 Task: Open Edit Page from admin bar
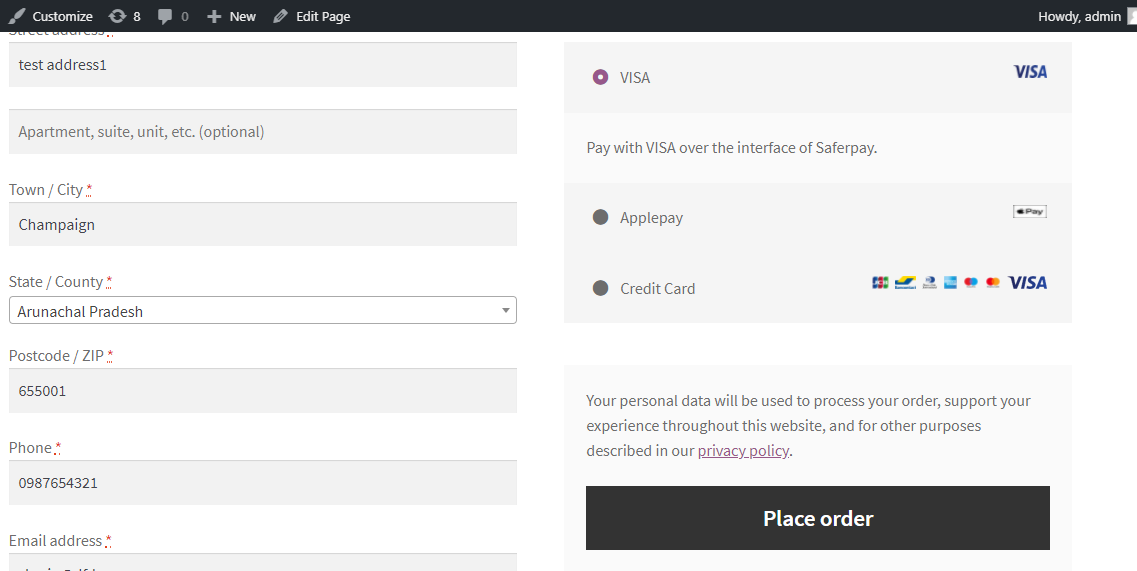[311, 16]
